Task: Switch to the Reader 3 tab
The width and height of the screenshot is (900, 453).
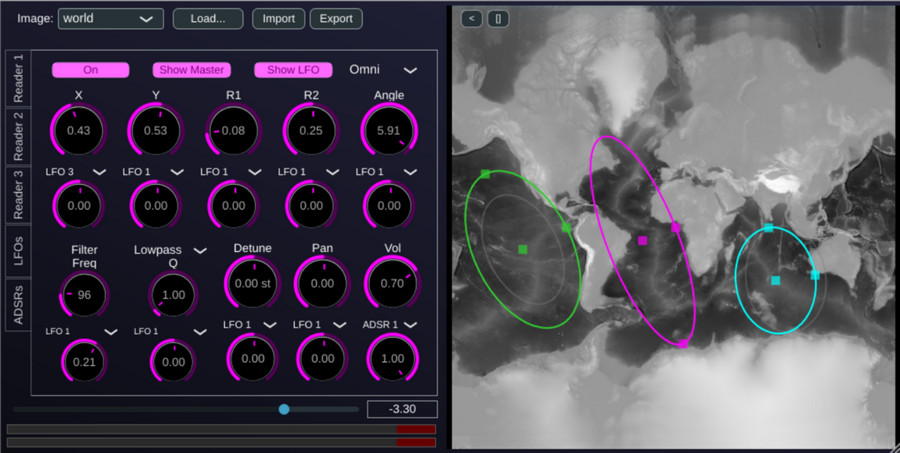Action: point(18,195)
